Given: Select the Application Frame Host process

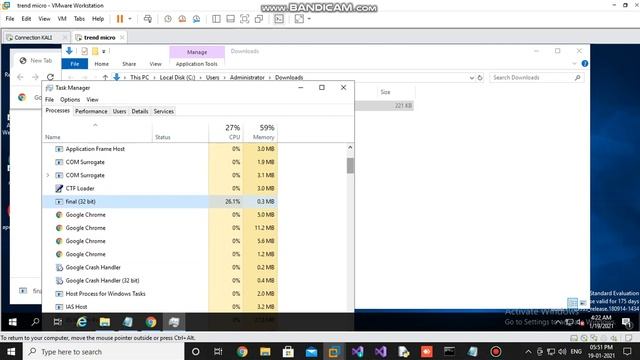Looking at the screenshot, I should 160,149.
